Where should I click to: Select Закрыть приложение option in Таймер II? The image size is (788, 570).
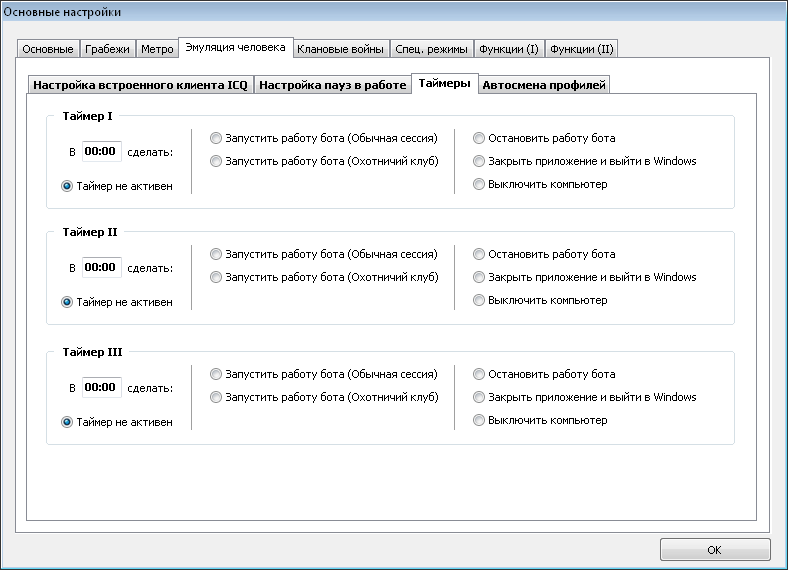585,277
